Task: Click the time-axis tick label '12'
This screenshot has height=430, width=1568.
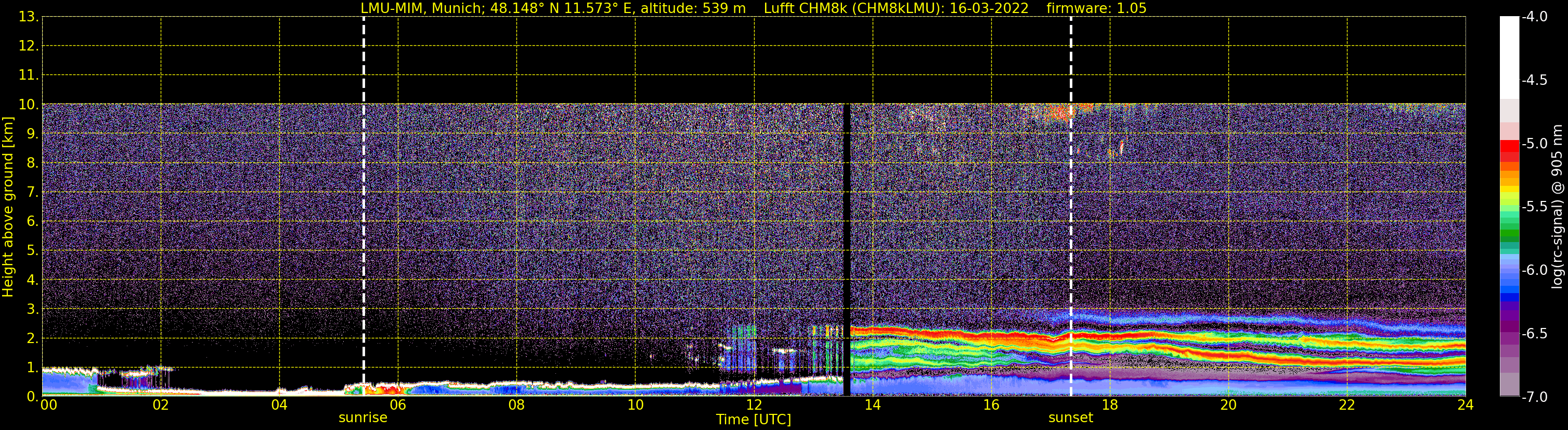Action: pyautogui.click(x=754, y=405)
